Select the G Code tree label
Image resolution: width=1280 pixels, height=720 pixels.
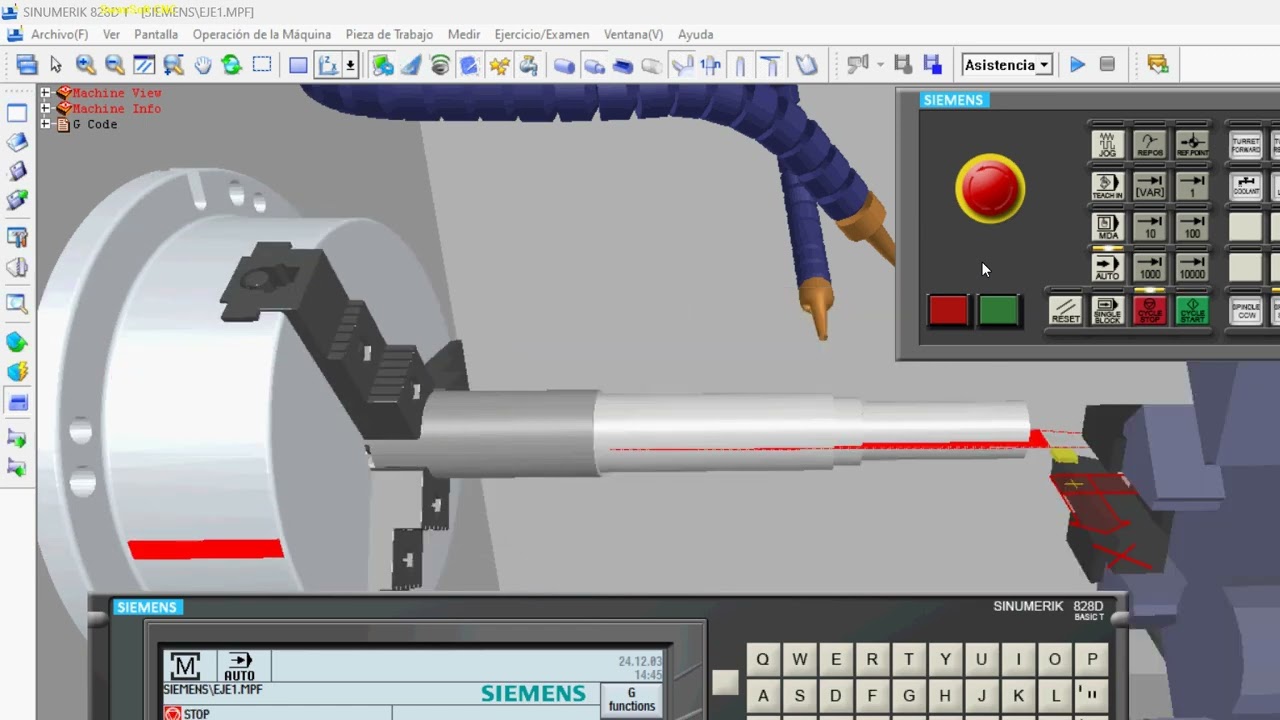pos(95,125)
